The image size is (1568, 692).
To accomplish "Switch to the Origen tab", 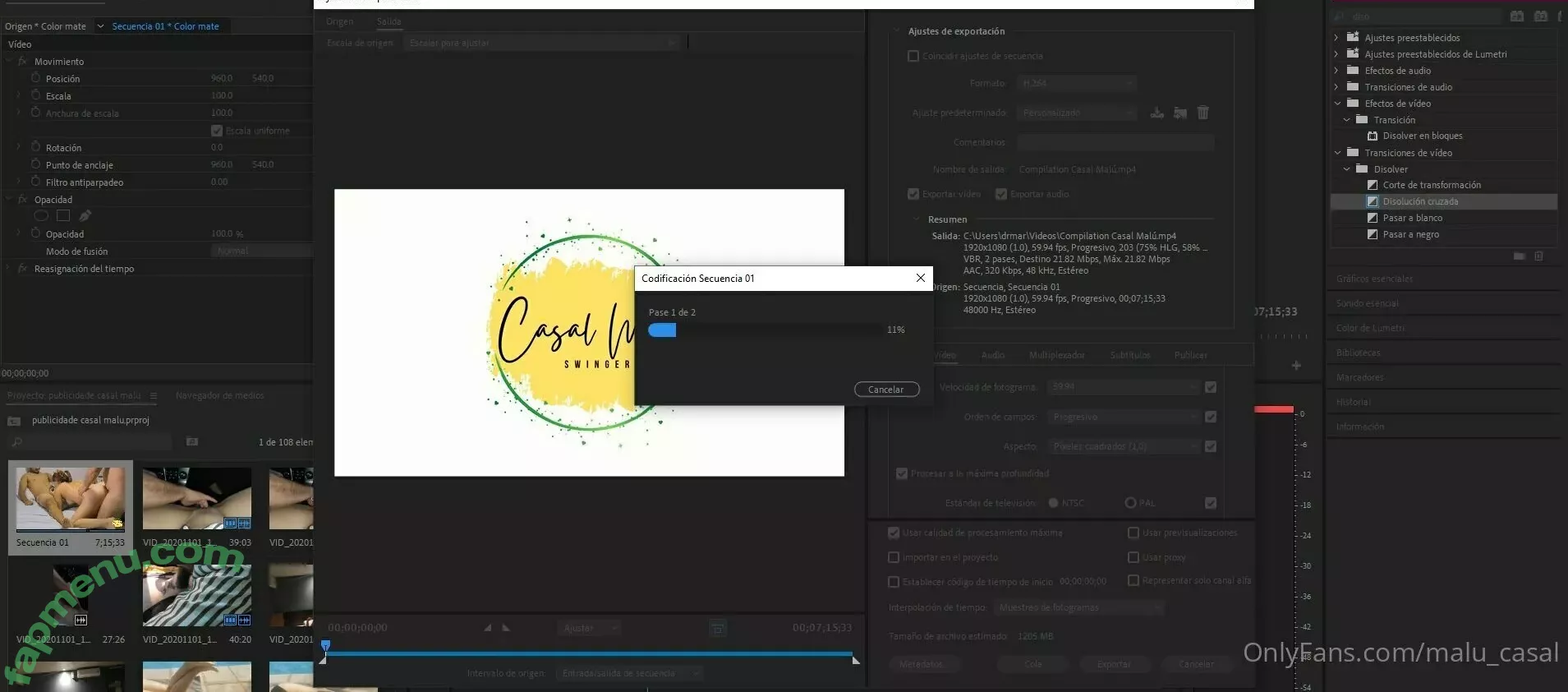I will point(339,21).
